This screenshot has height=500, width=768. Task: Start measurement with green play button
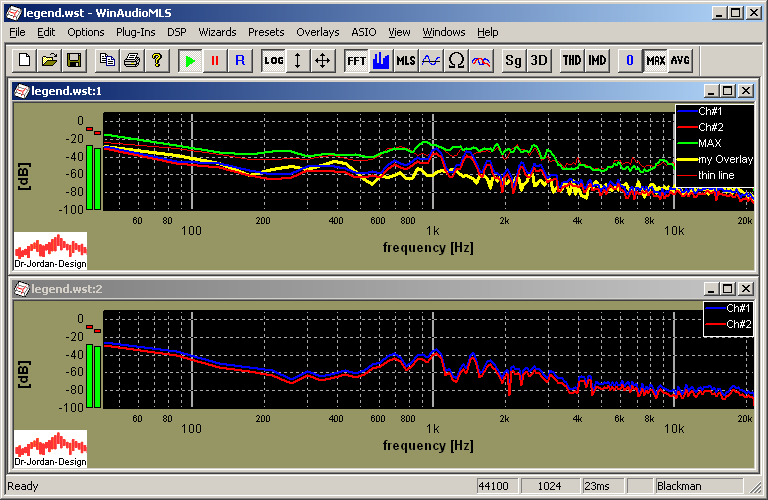pyautogui.click(x=190, y=60)
